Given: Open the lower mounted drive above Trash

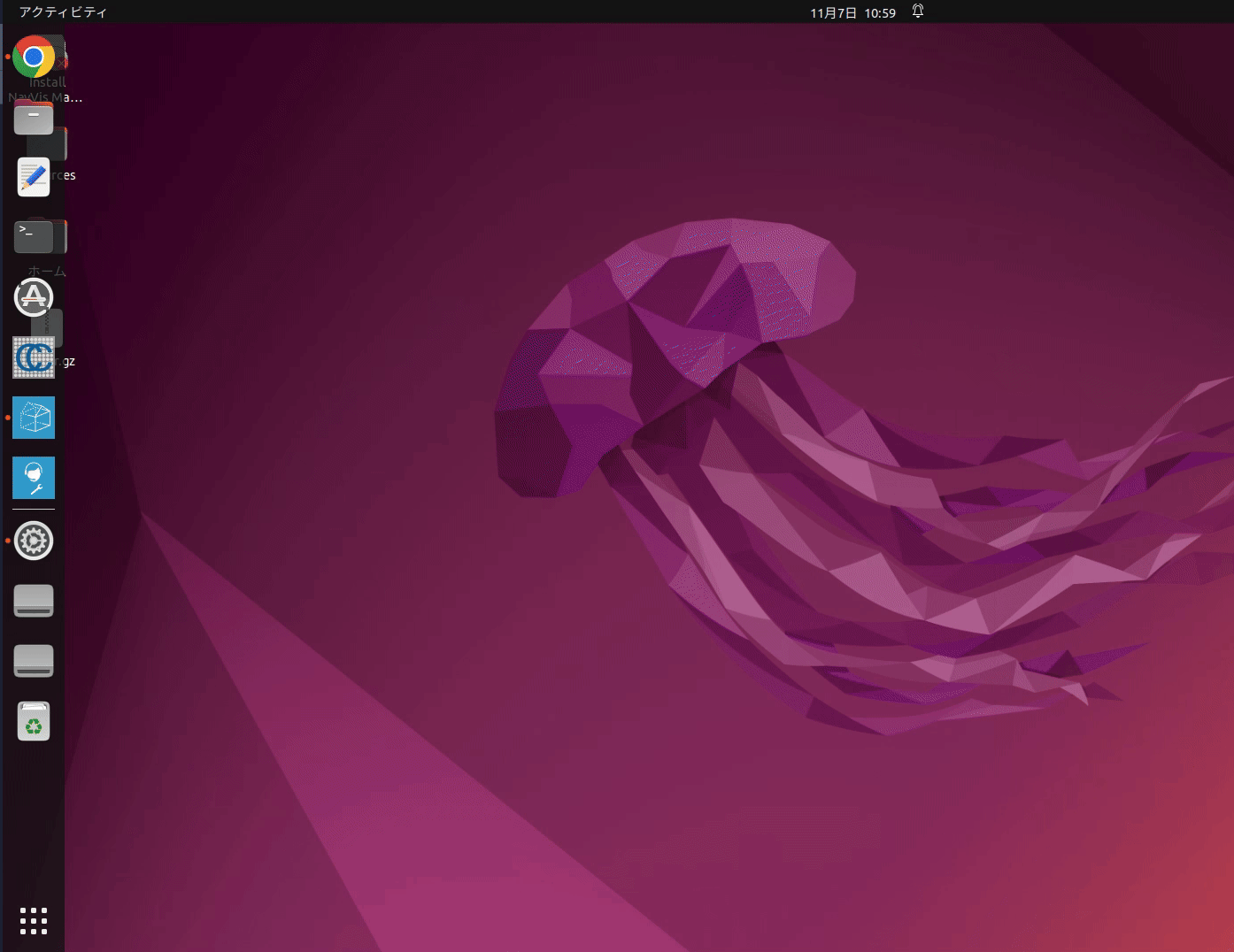Looking at the screenshot, I should (34, 661).
